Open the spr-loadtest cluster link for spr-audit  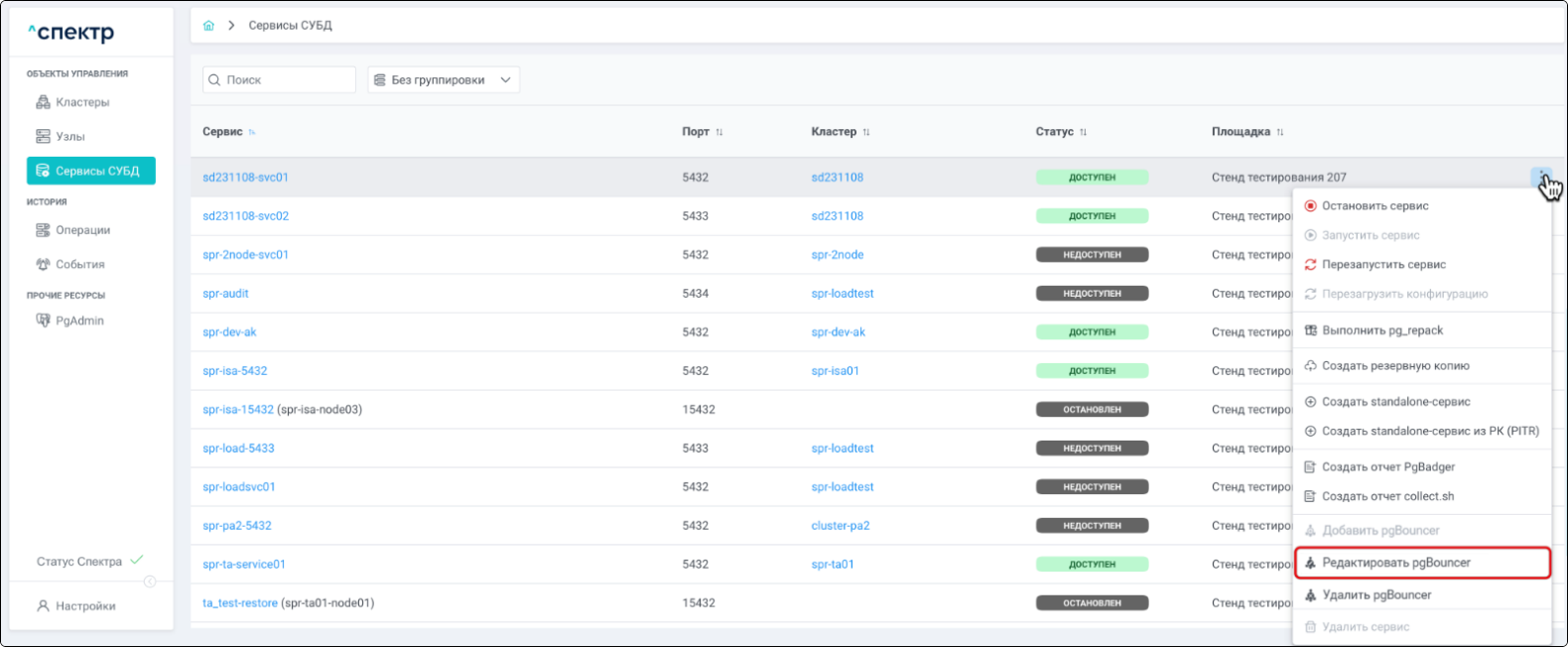pyautogui.click(x=842, y=294)
